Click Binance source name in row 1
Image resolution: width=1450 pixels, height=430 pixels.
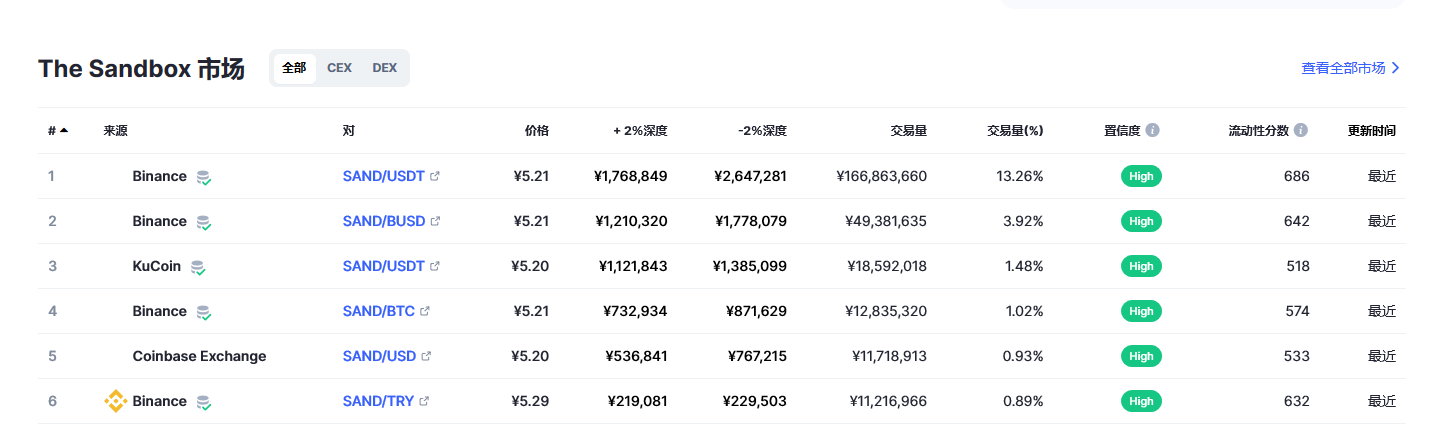160,176
